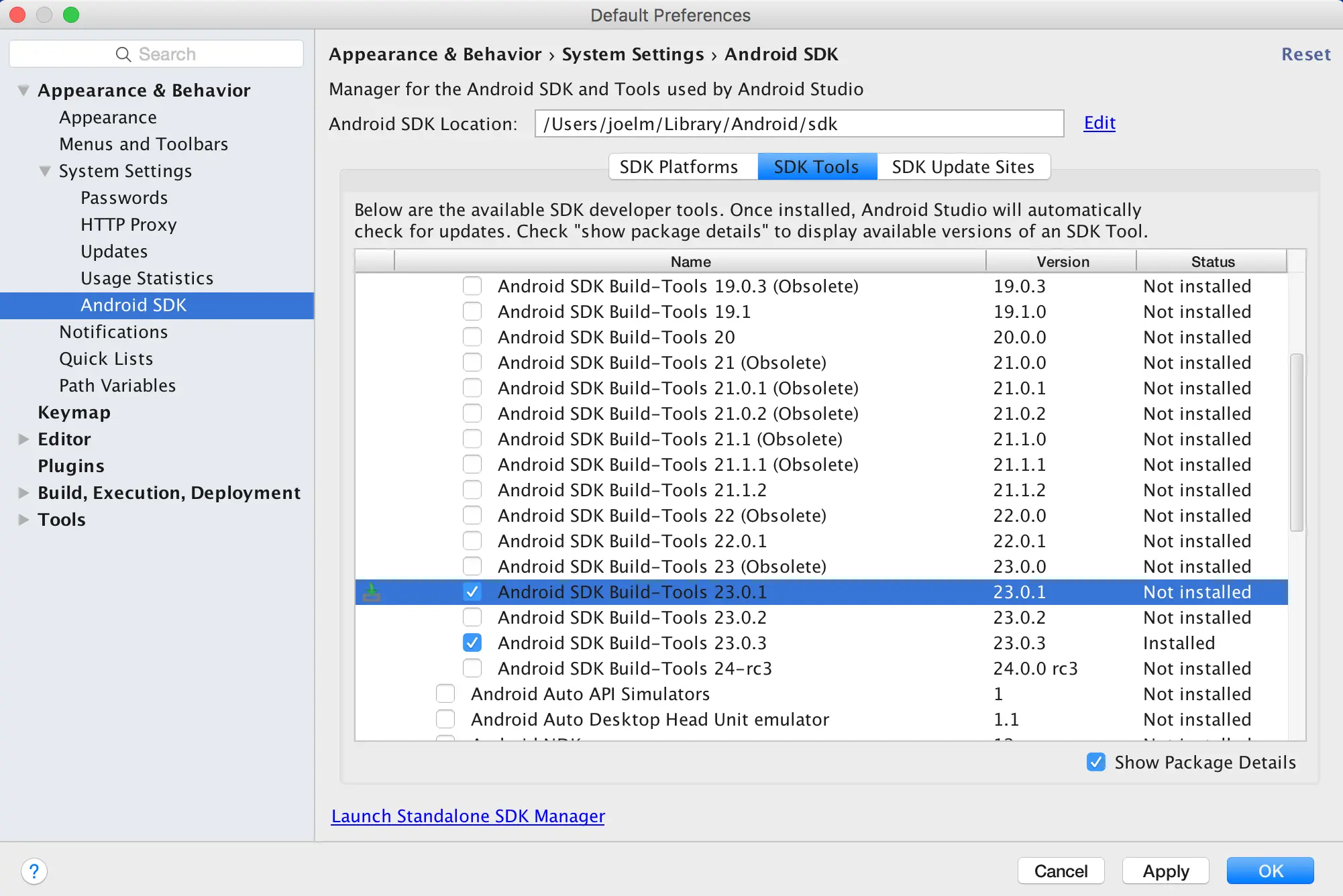Uncheck Android SDK Build-Tools 23.0.3

(x=472, y=643)
